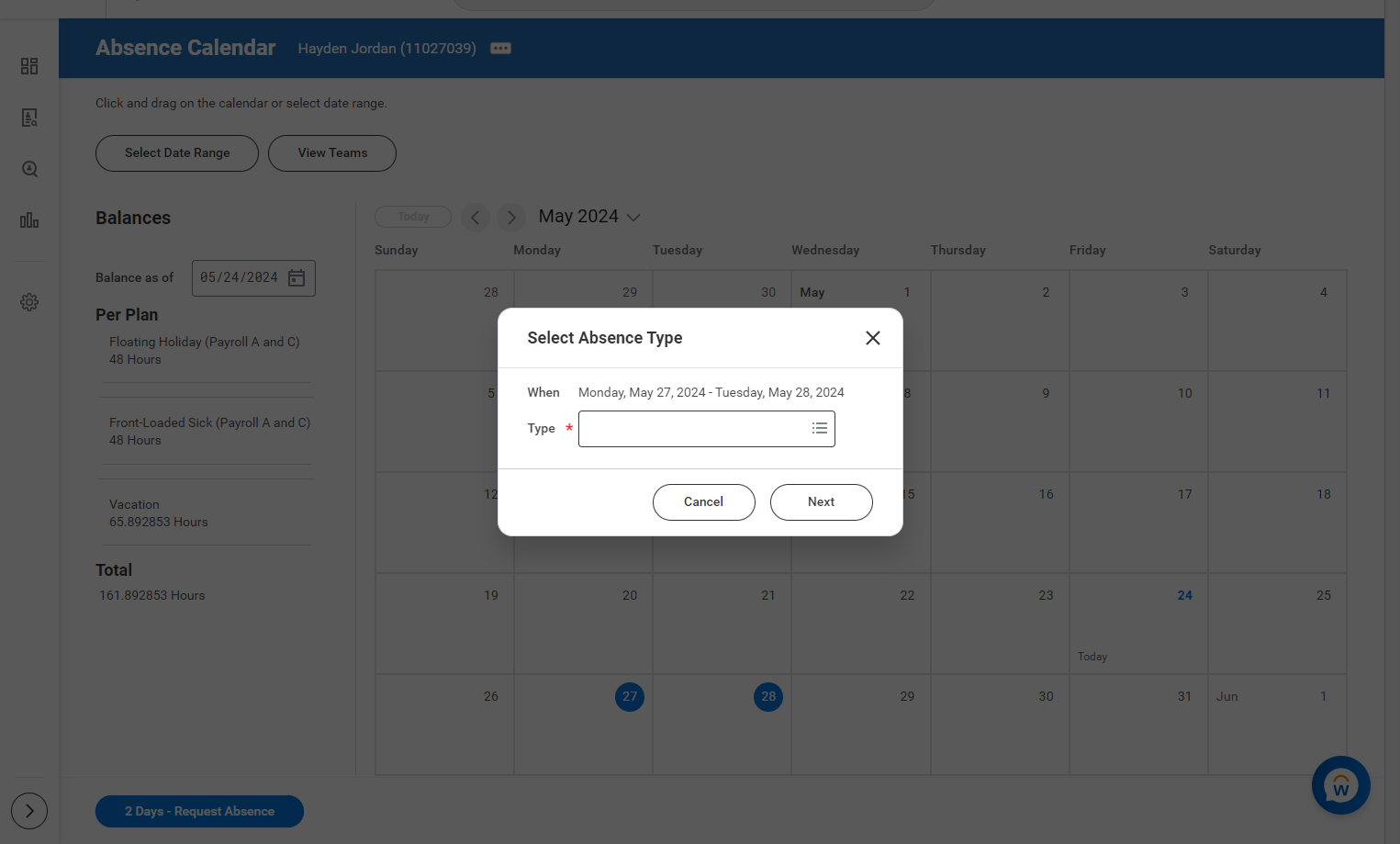The width and height of the screenshot is (1400, 844).
Task: Click the magnifier insights sidebar icon
Action: click(29, 169)
